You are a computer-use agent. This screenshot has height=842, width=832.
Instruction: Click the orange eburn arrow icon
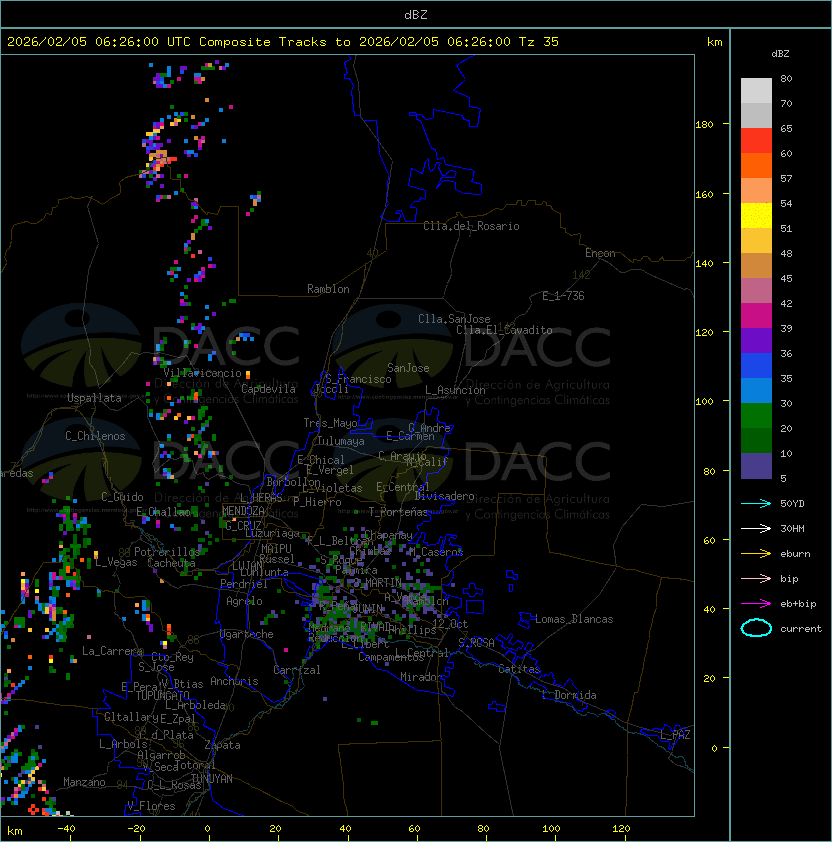click(x=756, y=553)
